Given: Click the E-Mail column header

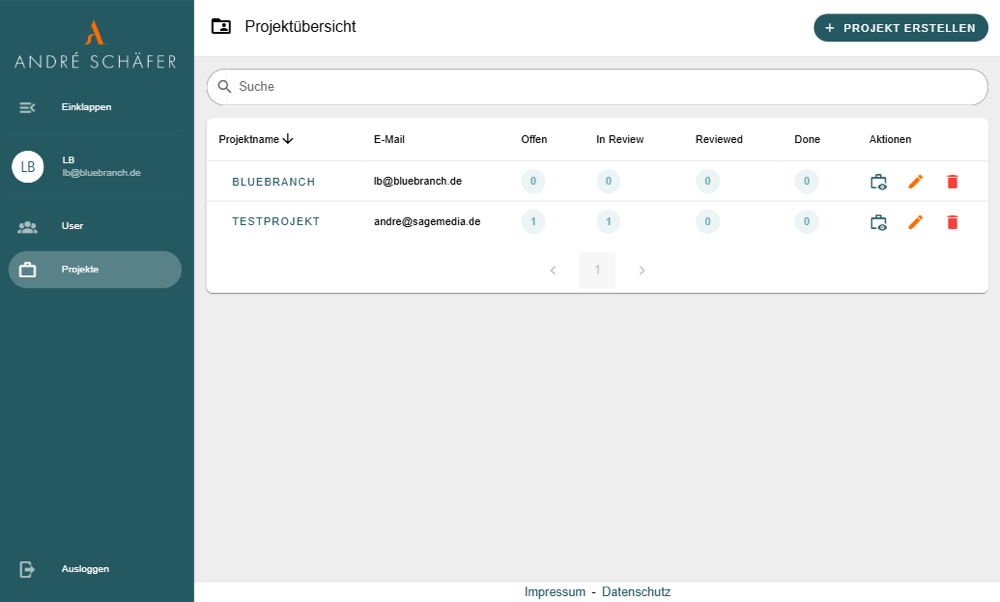Looking at the screenshot, I should pos(389,139).
